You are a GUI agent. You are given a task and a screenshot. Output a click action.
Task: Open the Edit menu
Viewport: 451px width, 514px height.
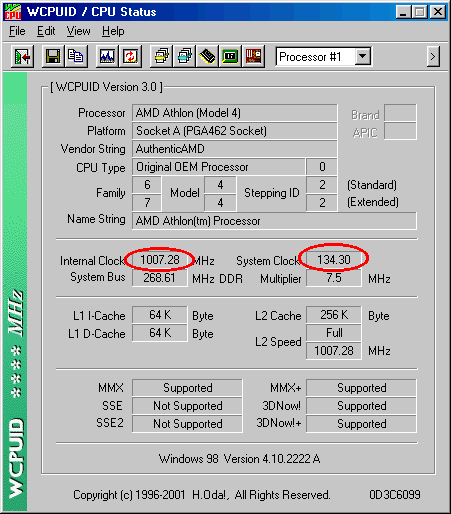click(x=46, y=31)
